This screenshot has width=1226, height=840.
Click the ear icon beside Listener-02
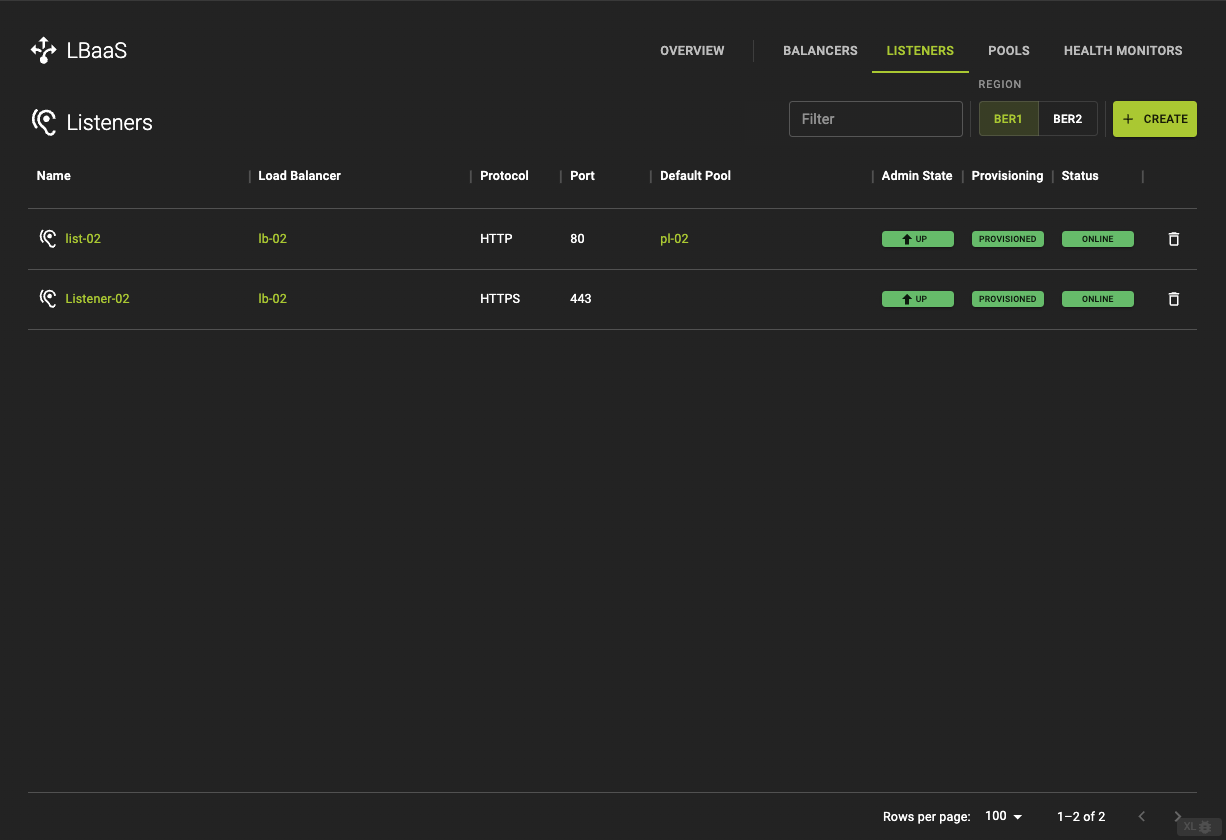[x=47, y=298]
